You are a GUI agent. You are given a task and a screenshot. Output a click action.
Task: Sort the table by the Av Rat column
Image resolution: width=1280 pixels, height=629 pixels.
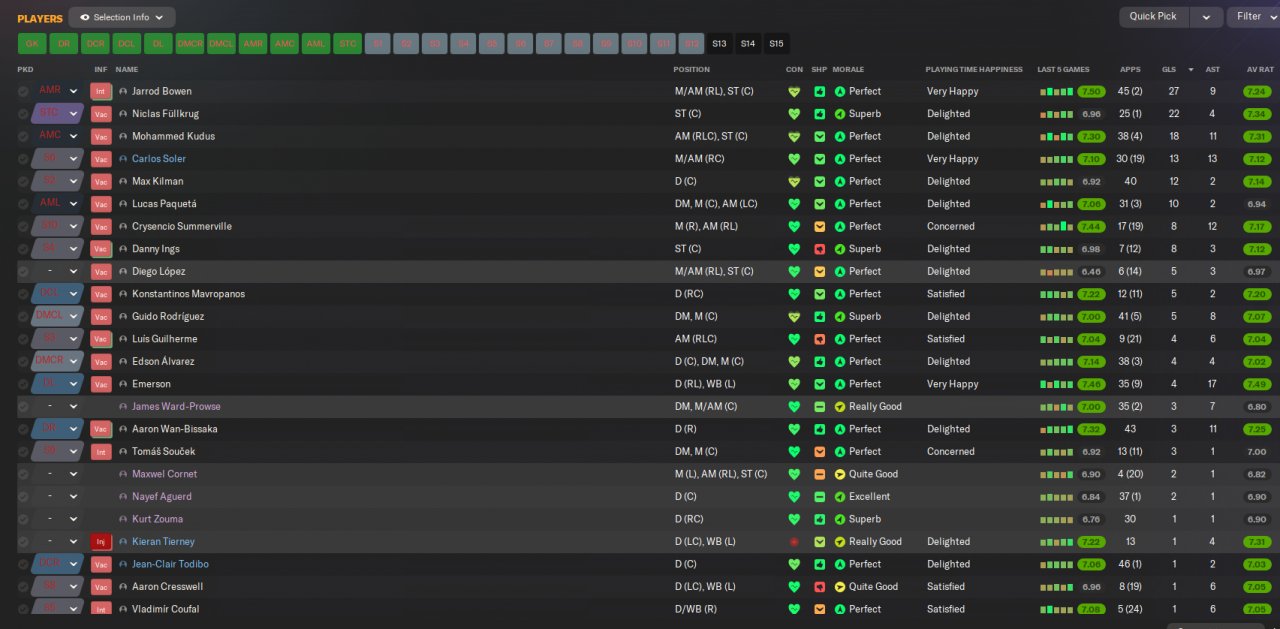[1260, 70]
